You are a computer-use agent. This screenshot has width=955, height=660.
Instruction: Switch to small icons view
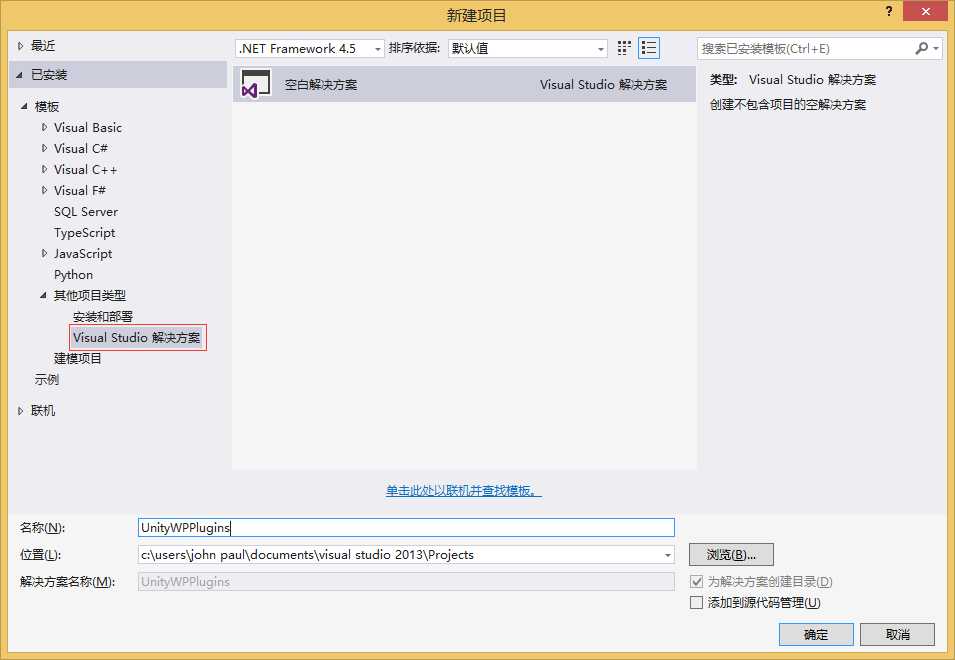coord(624,48)
